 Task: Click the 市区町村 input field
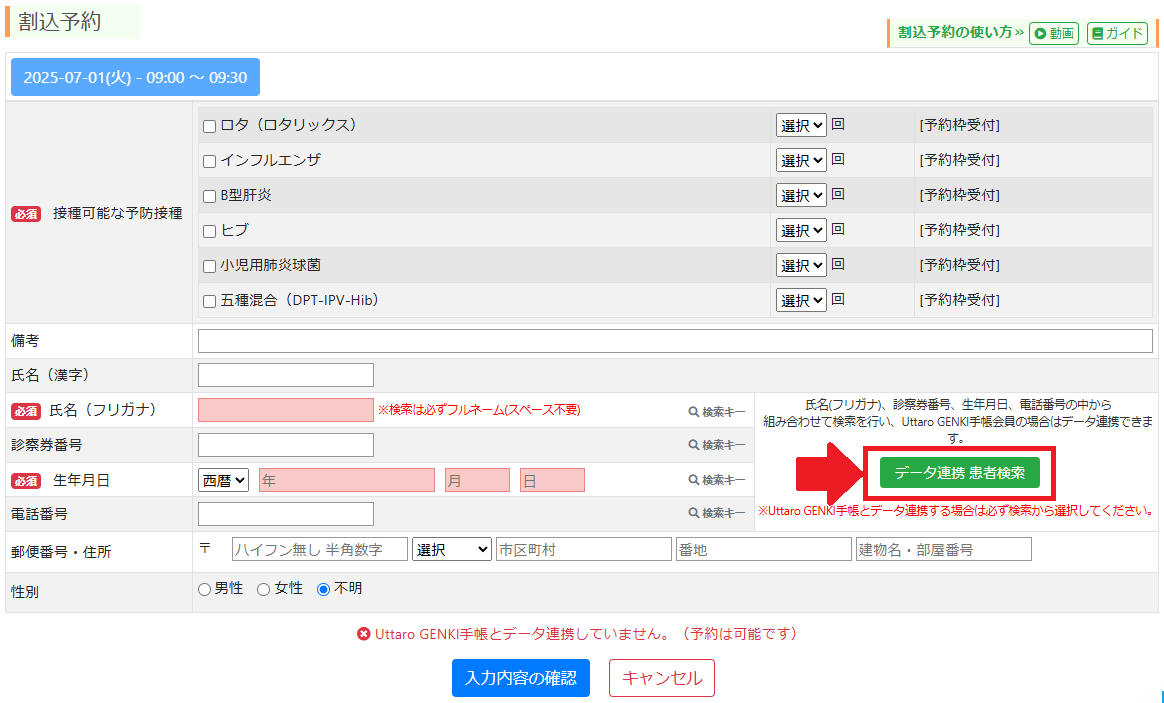click(x=584, y=549)
